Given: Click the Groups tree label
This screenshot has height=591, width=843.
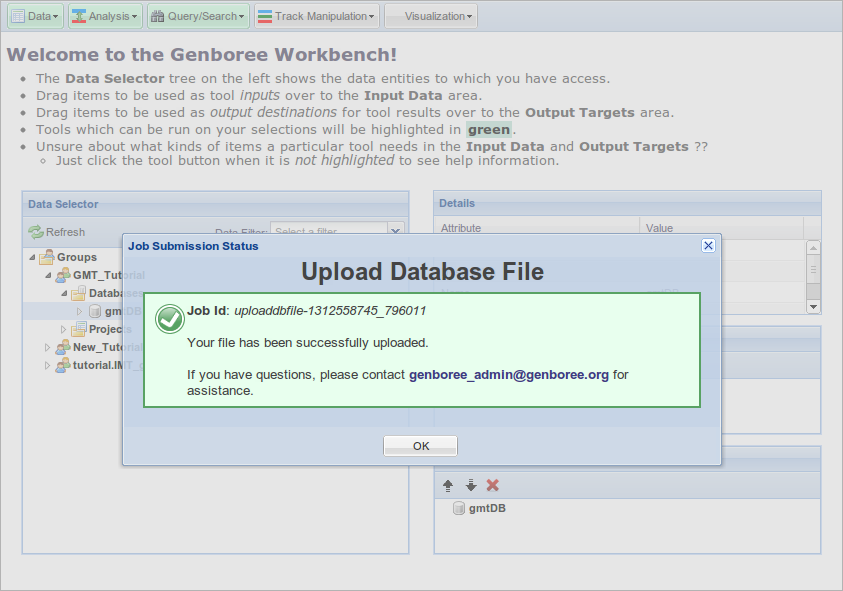Looking at the screenshot, I should coord(77,257).
